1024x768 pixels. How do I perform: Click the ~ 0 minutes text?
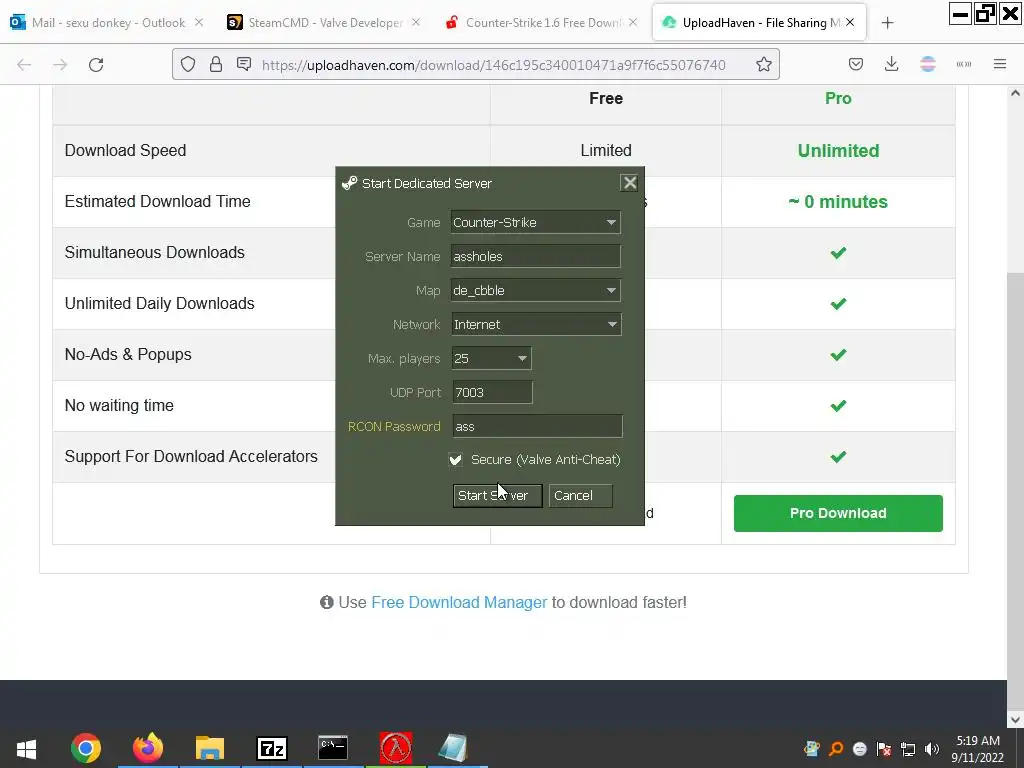point(838,202)
